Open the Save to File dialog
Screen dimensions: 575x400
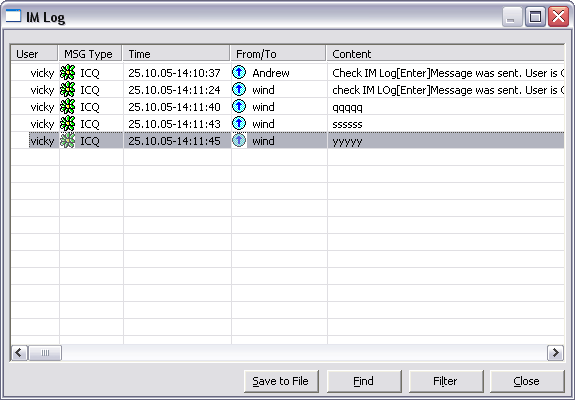(281, 381)
